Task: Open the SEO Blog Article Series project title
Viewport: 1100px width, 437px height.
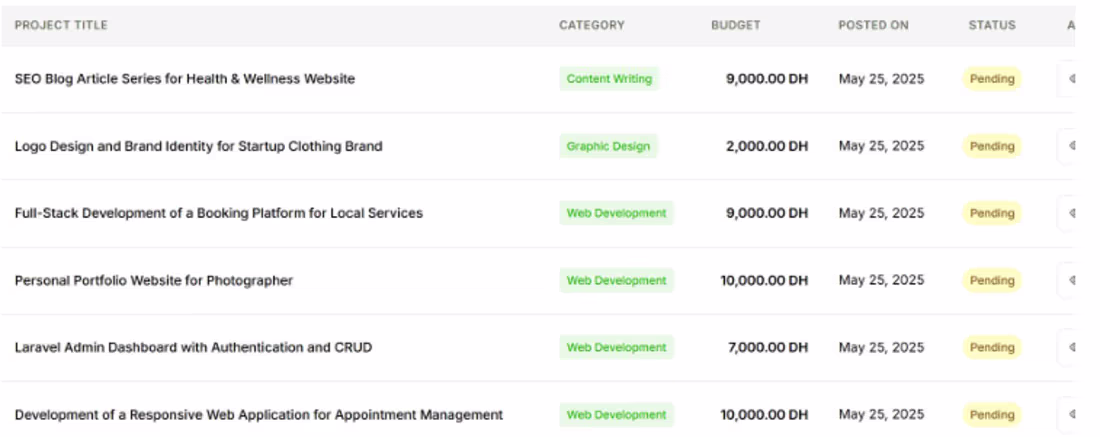Action: pos(185,79)
